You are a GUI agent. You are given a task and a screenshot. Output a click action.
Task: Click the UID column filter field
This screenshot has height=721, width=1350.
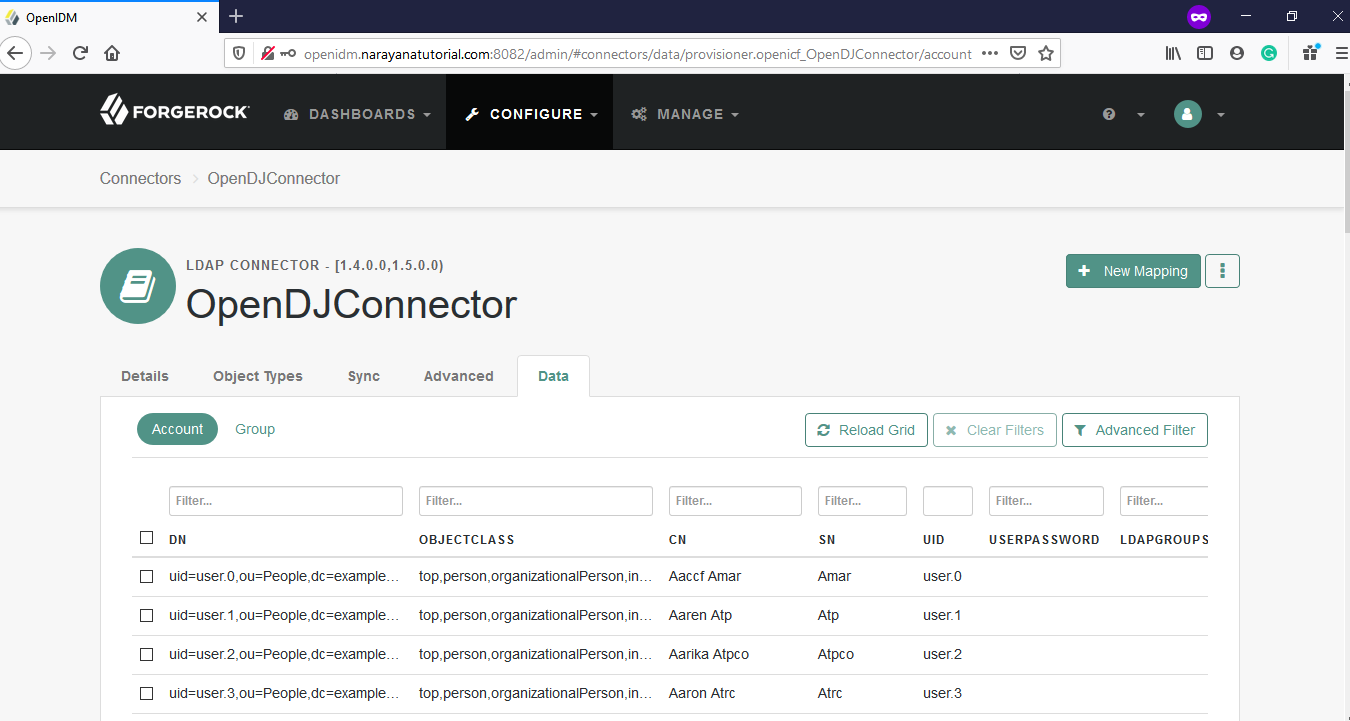pyautogui.click(x=948, y=501)
